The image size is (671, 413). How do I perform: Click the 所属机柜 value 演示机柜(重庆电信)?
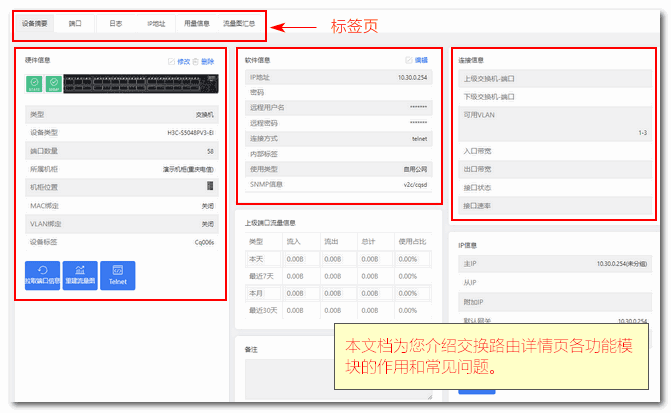[x=188, y=169]
